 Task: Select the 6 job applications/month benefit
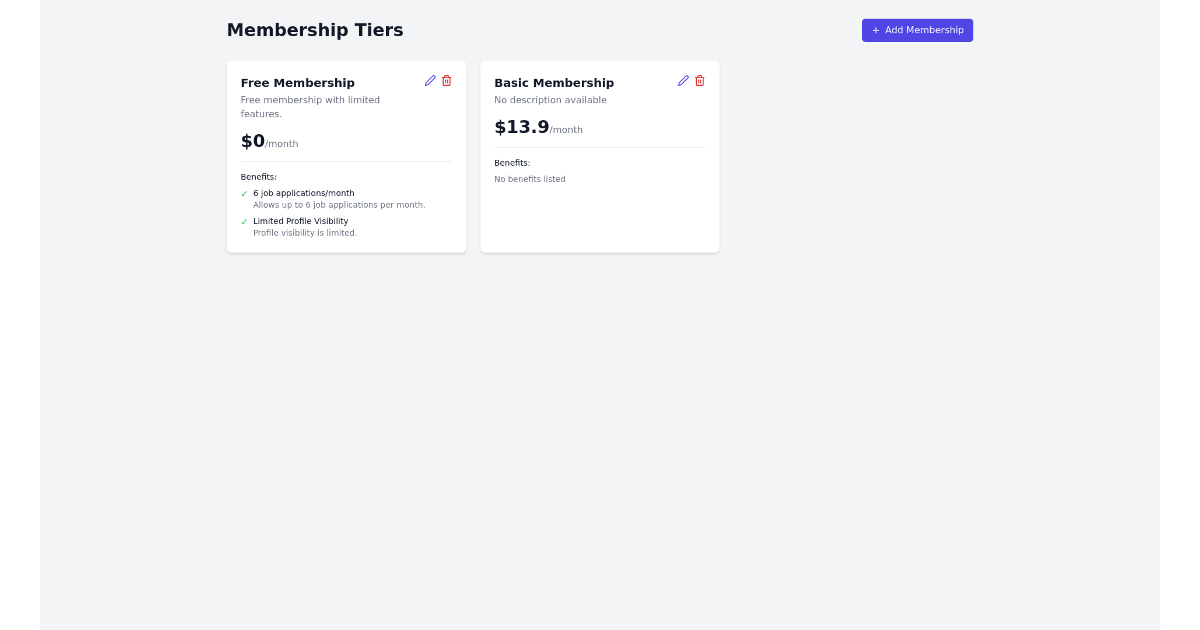pos(304,193)
